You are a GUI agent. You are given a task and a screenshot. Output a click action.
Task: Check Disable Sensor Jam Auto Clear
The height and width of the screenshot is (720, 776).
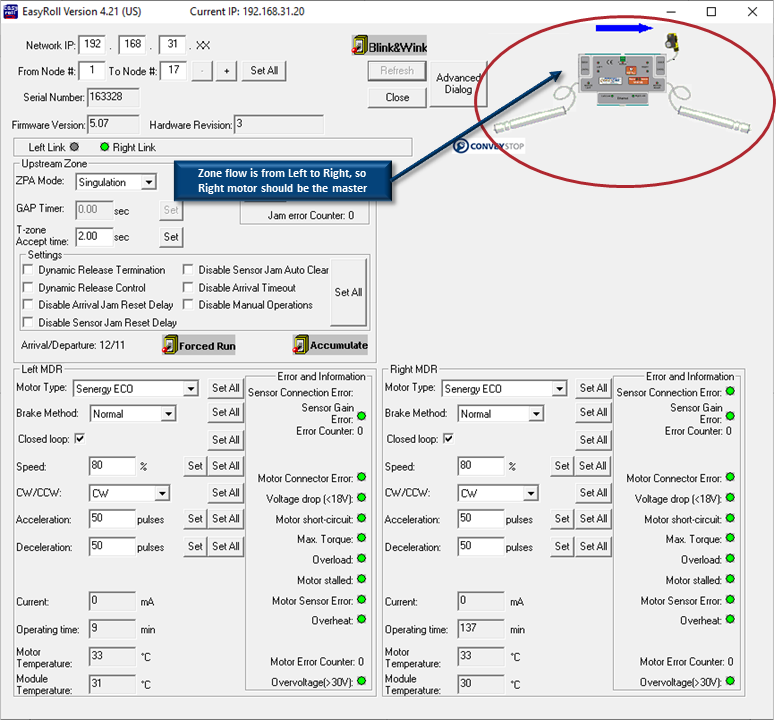point(188,270)
